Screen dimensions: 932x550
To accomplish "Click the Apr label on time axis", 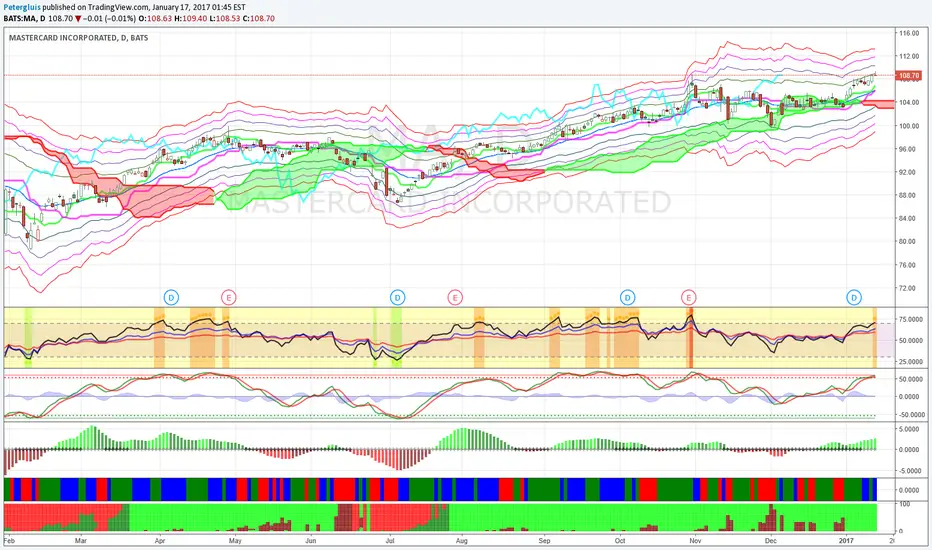I will pos(159,540).
